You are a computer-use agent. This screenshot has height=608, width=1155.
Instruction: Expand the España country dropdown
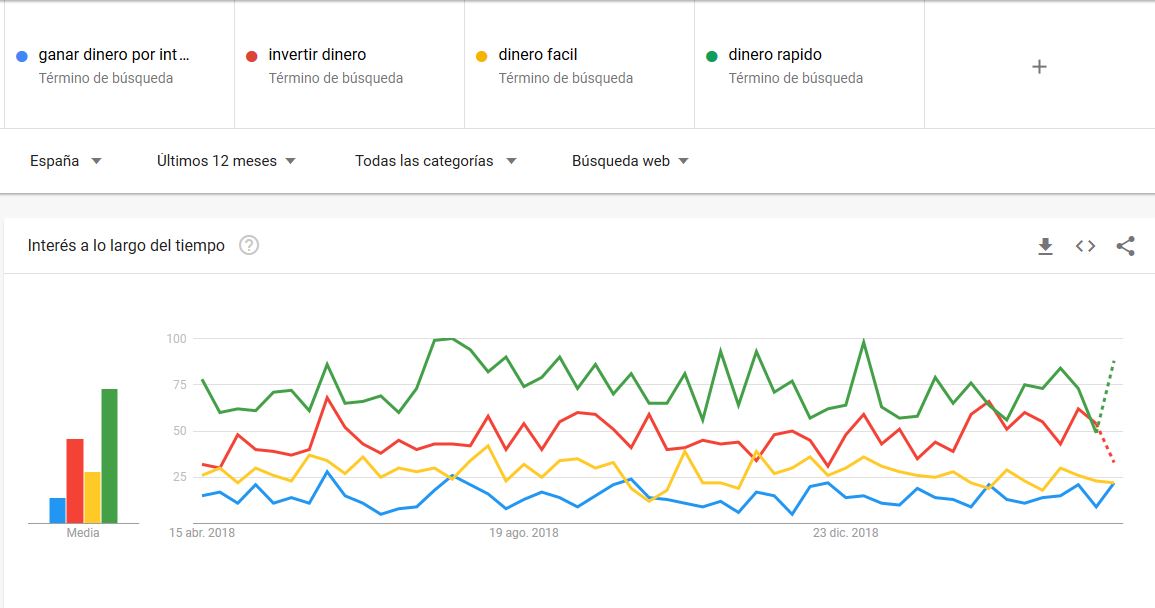coord(65,161)
